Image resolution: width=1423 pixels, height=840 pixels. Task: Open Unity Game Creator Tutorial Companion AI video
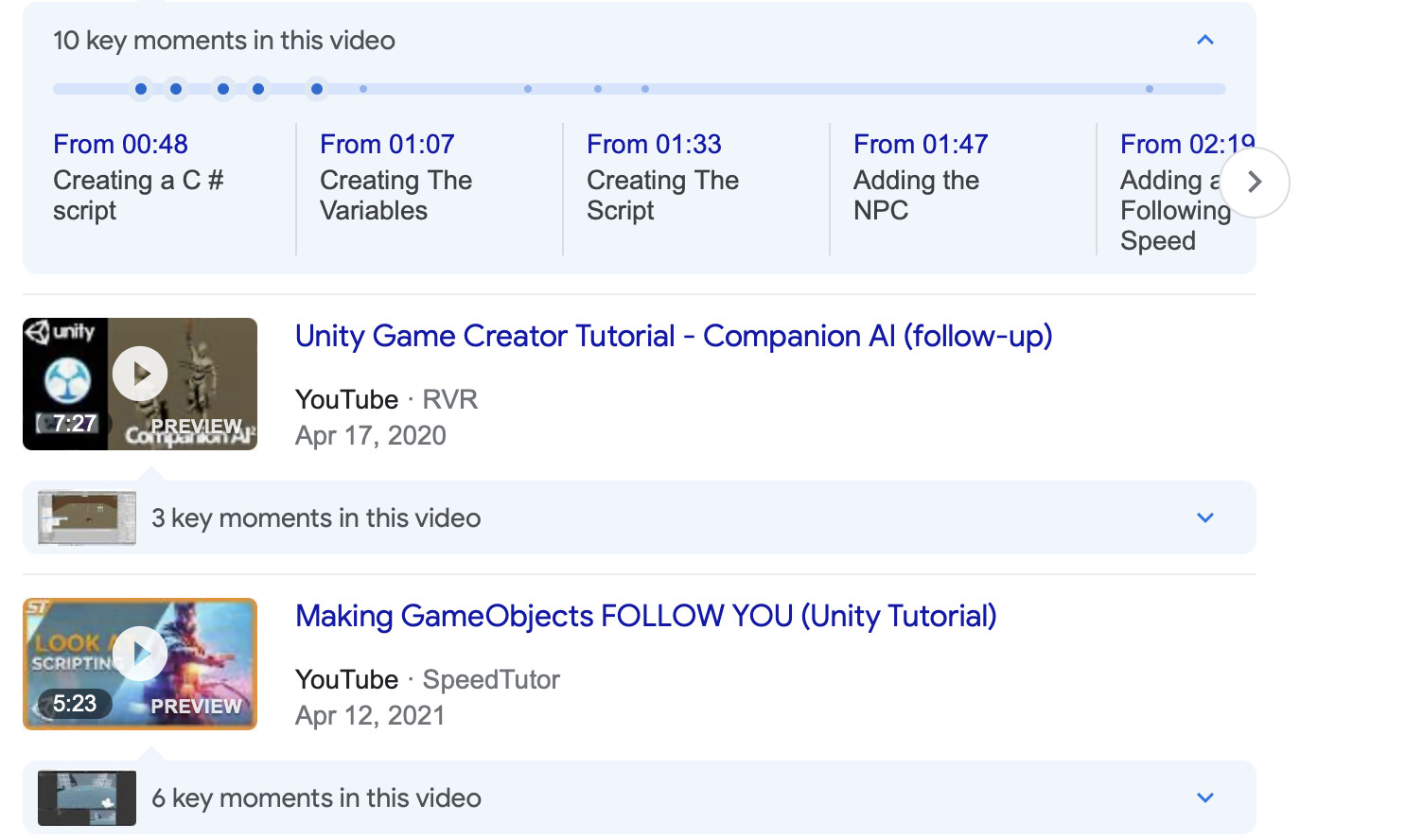coord(674,337)
